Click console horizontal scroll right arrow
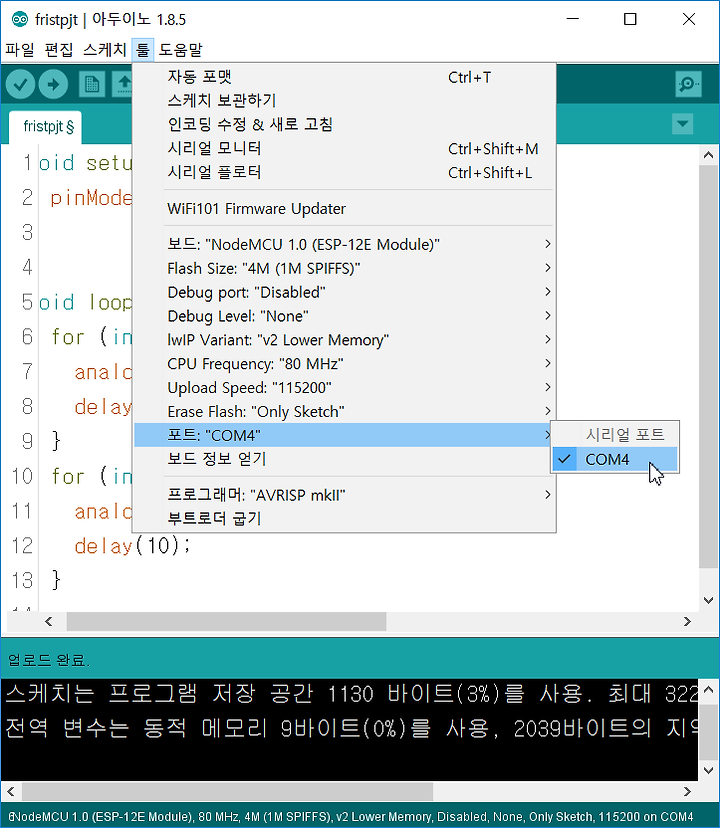The image size is (720, 828). (x=687, y=792)
